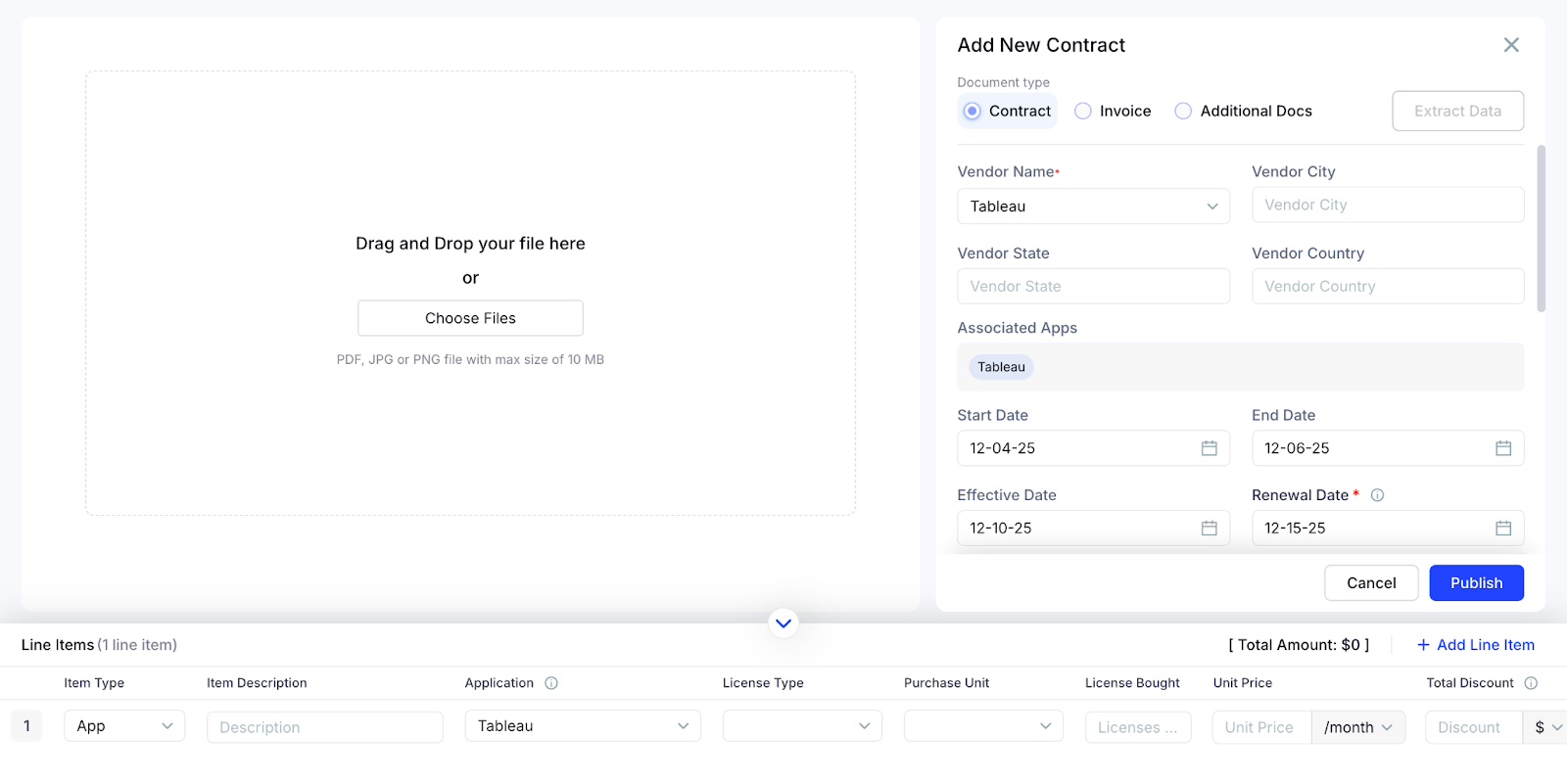Screen dimensions: 1567x784
Task: Click Add Line Item link
Action: (1476, 645)
